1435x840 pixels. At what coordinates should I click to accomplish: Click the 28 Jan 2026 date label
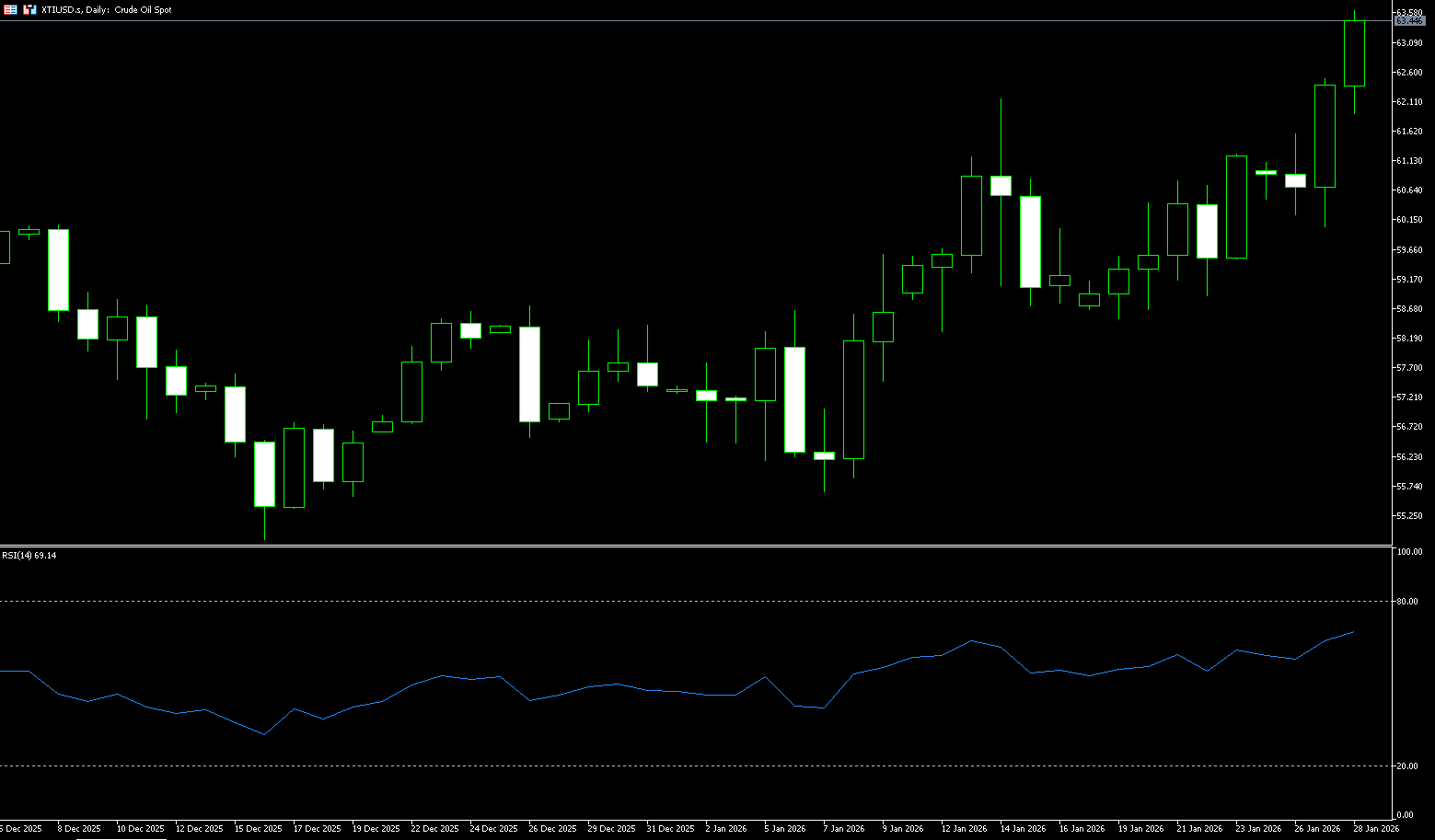(1375, 829)
